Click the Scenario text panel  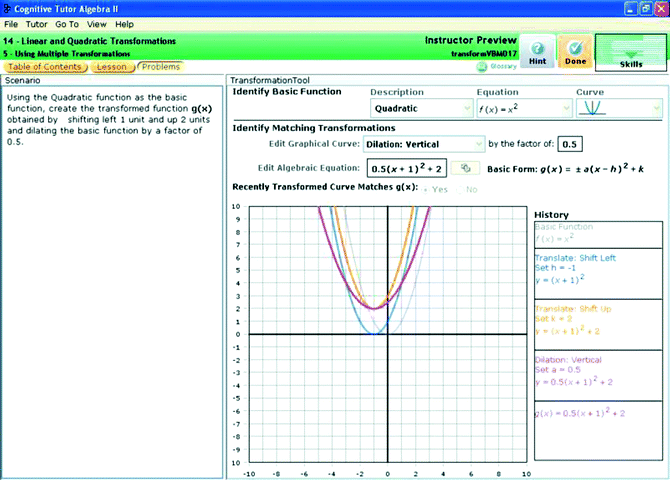click(x=112, y=282)
